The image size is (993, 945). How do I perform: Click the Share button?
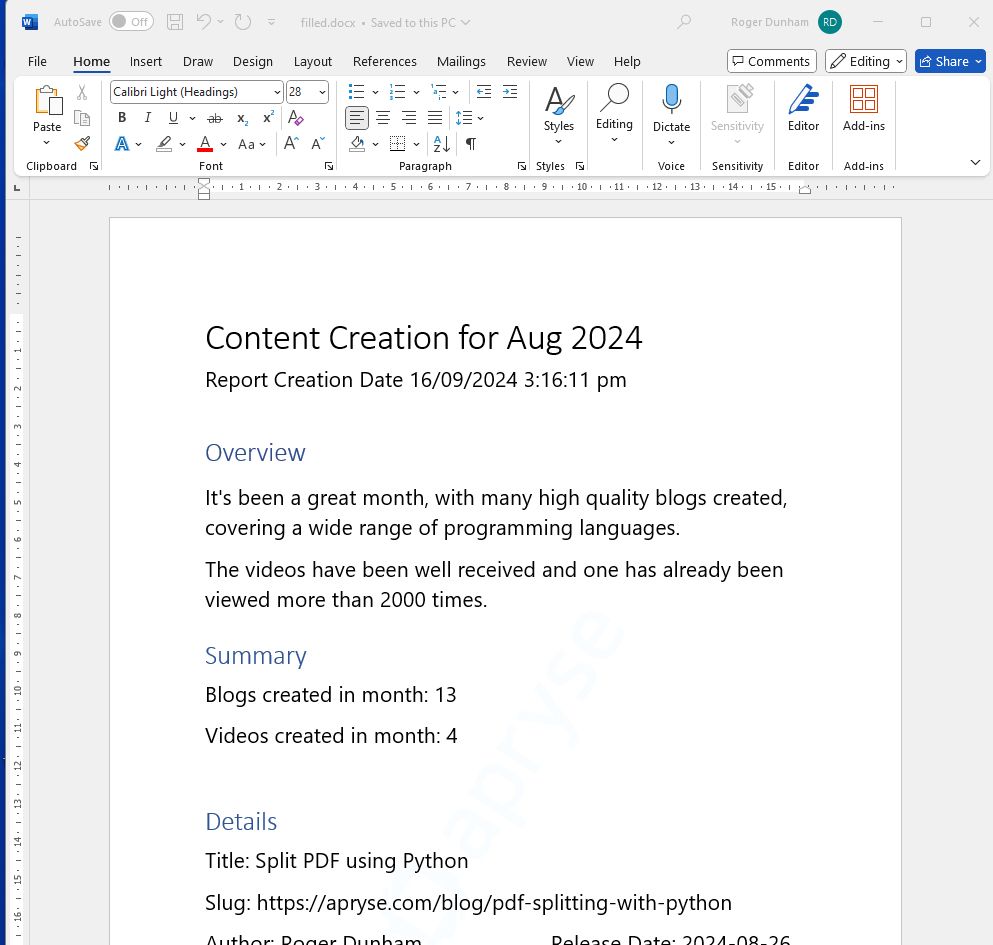pos(950,61)
